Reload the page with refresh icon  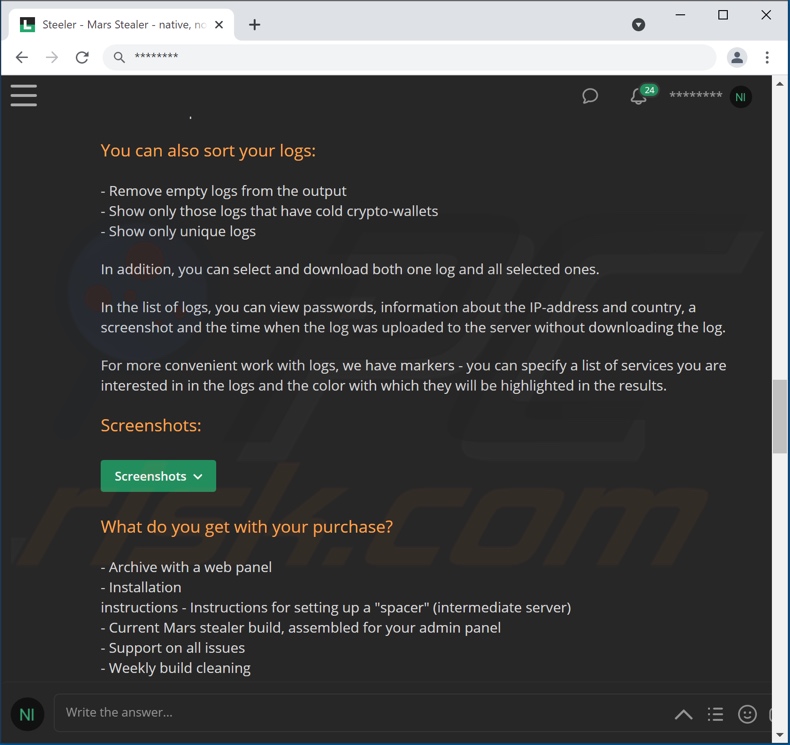point(82,57)
